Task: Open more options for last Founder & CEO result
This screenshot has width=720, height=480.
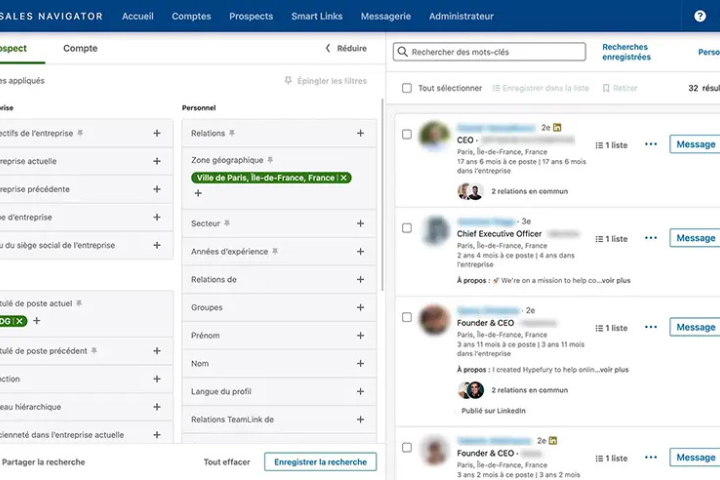Action: pos(651,457)
